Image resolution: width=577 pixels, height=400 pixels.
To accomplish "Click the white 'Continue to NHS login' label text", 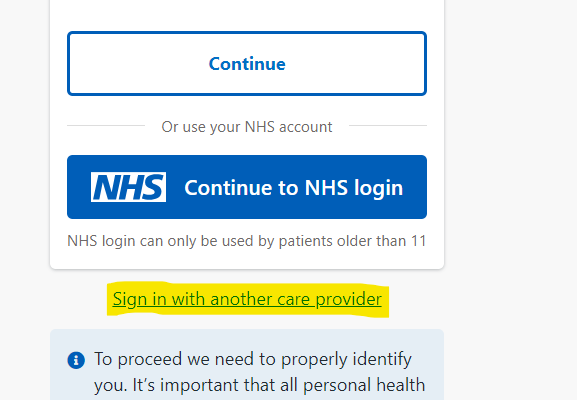I will (294, 188).
